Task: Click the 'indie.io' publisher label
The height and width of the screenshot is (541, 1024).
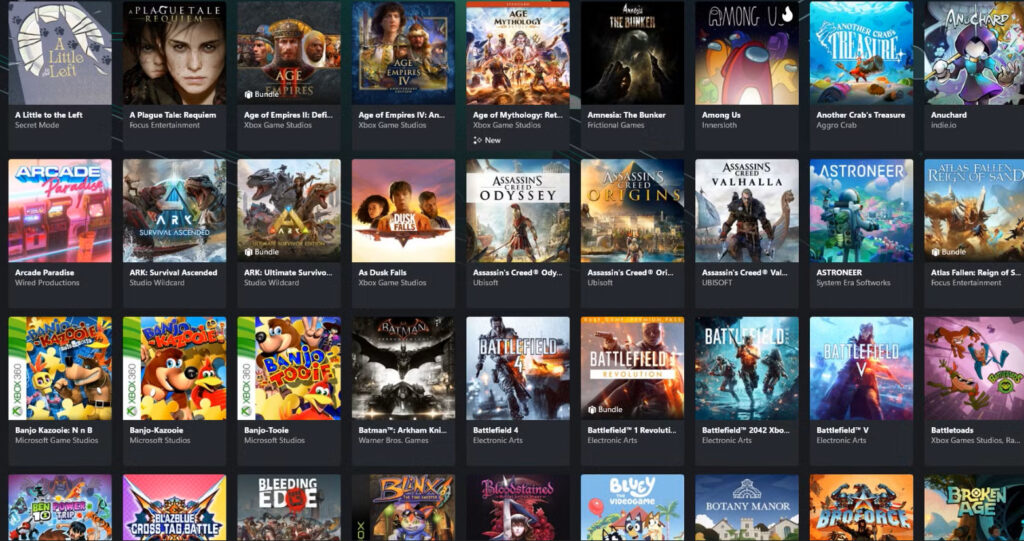Action: (944, 125)
